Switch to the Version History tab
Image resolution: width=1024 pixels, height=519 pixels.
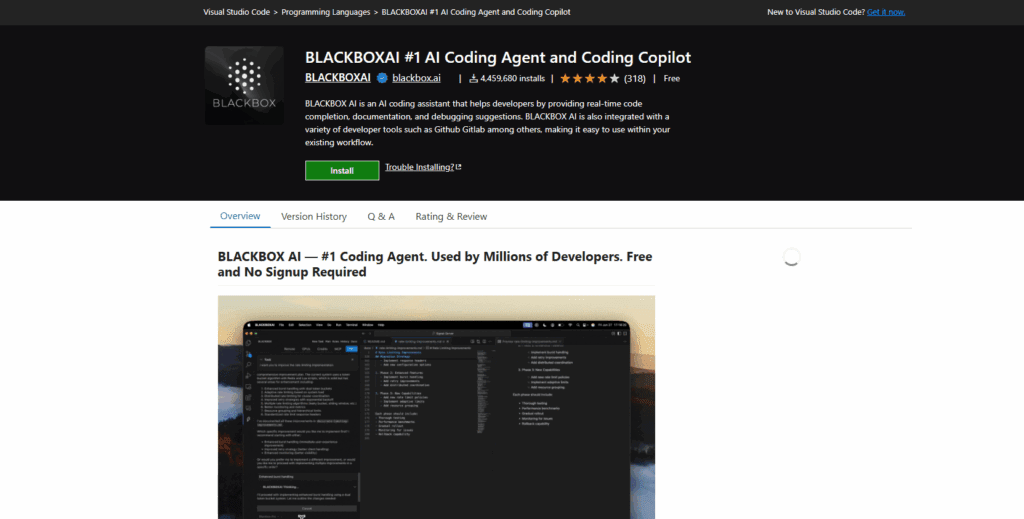click(314, 217)
